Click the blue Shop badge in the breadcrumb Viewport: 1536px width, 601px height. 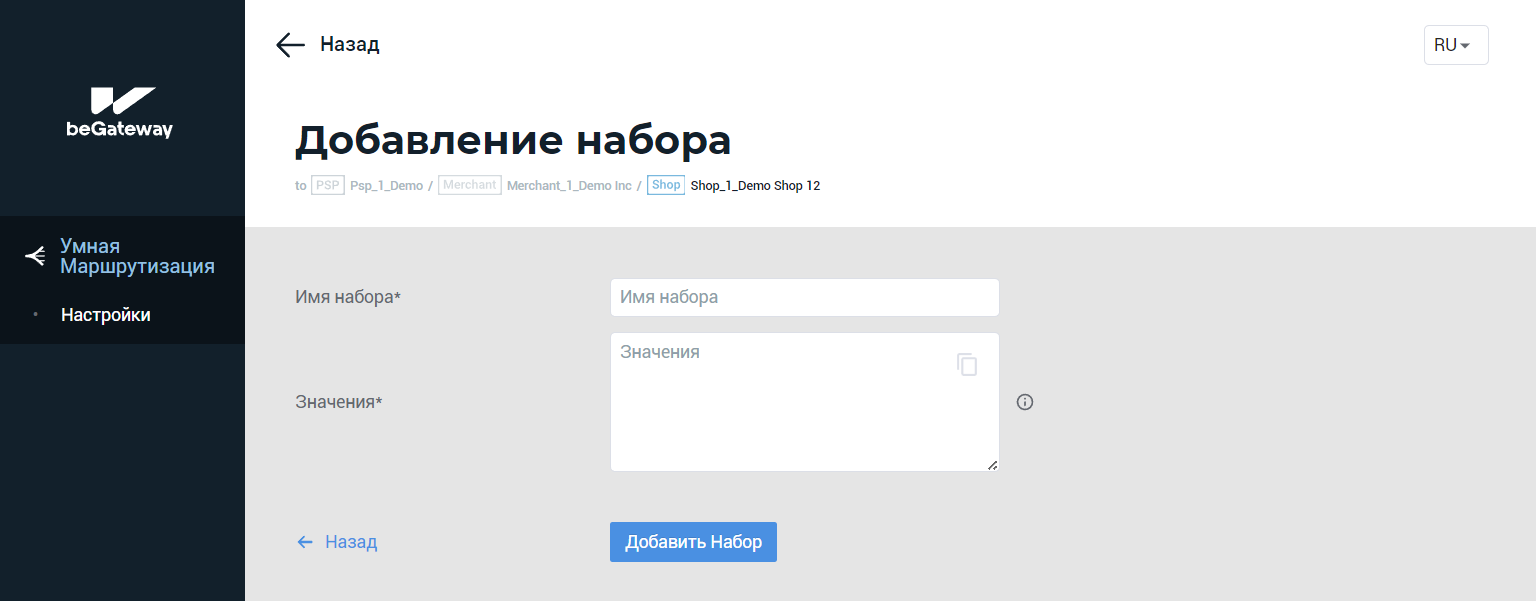665,185
